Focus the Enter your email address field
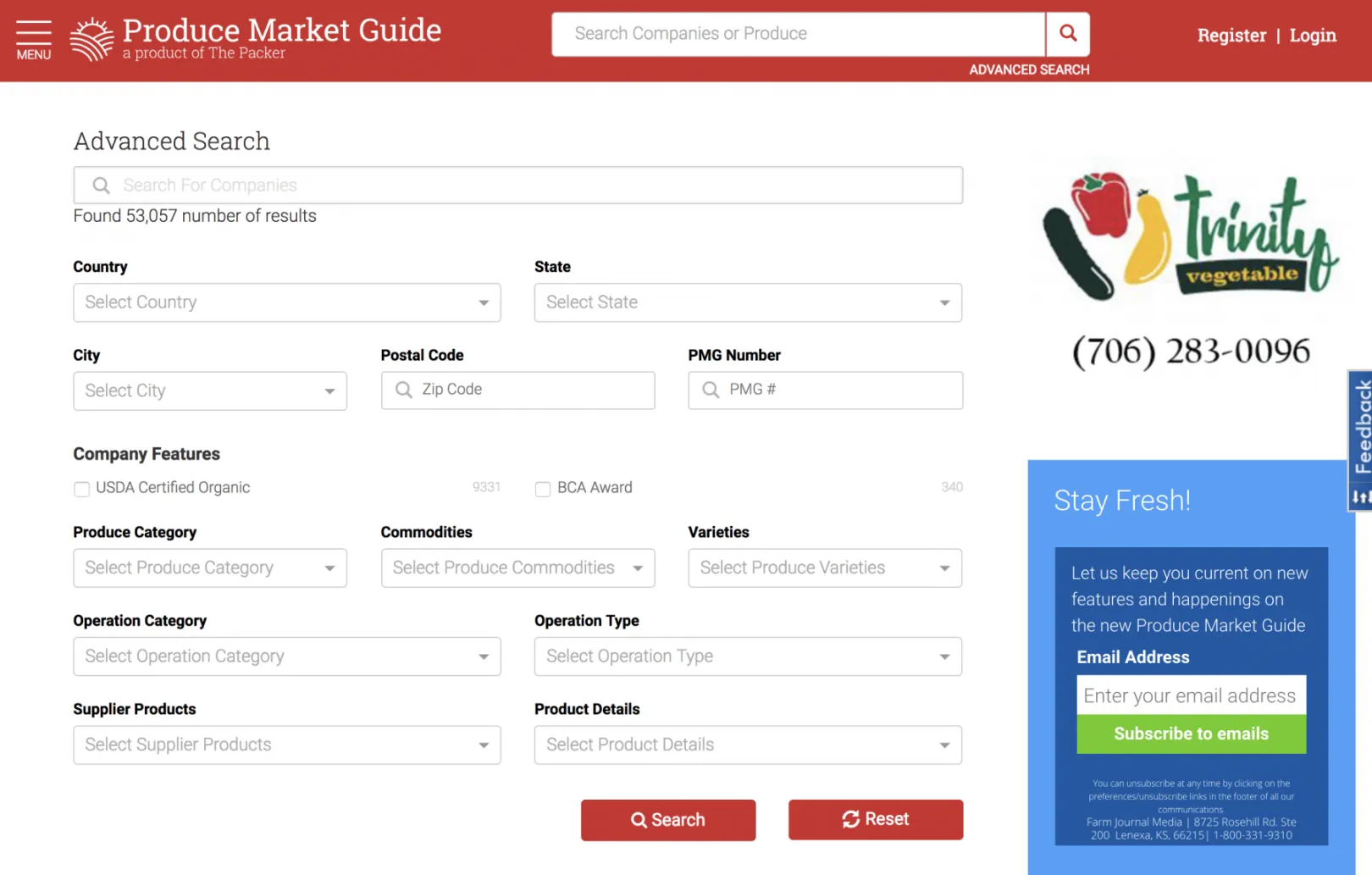The width and height of the screenshot is (1372, 875). [x=1191, y=695]
